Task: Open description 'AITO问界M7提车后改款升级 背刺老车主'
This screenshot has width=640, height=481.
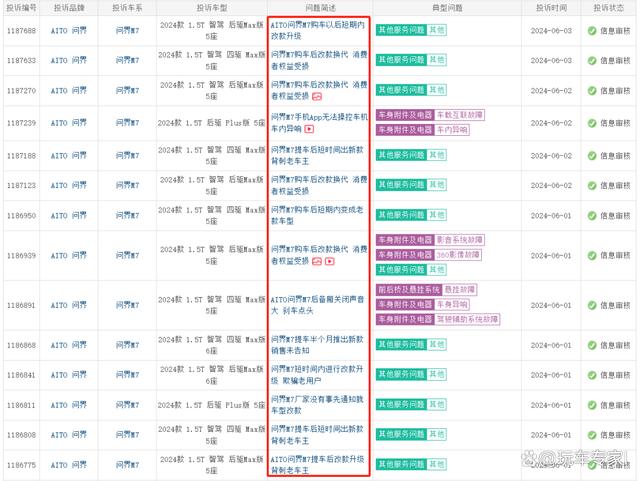Action: (317, 465)
